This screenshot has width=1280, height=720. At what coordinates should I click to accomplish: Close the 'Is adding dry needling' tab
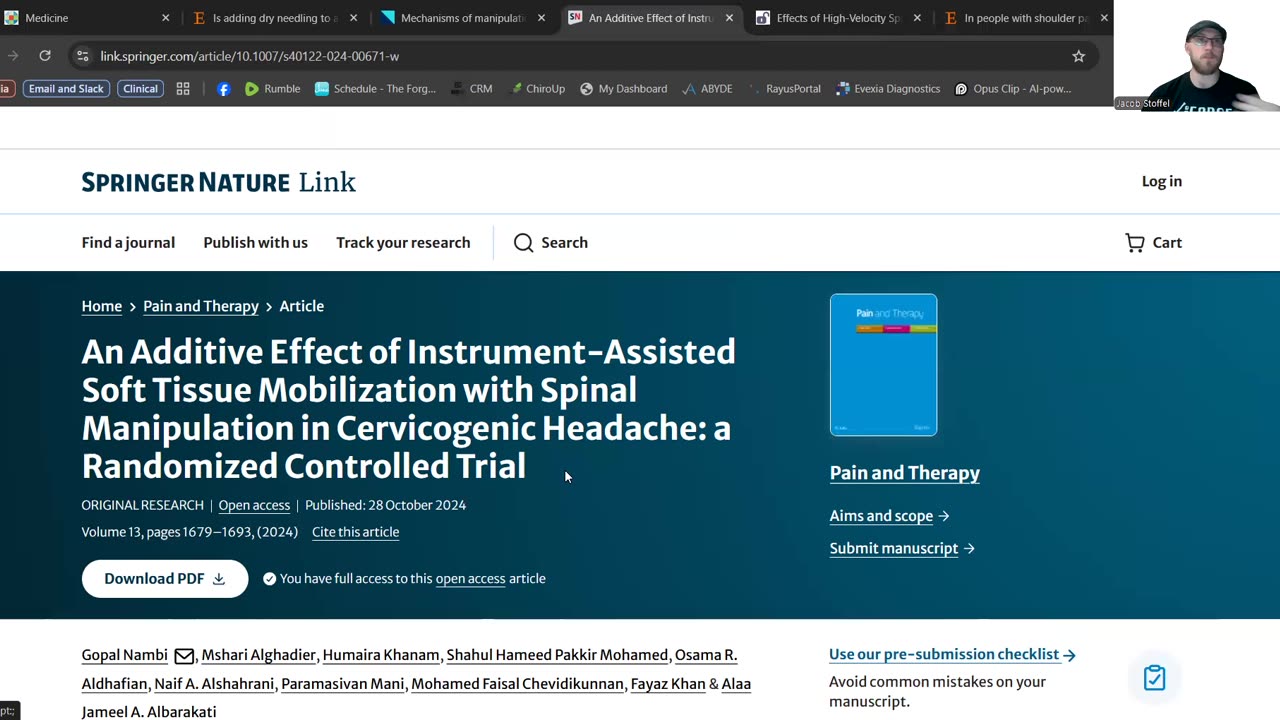point(353,18)
